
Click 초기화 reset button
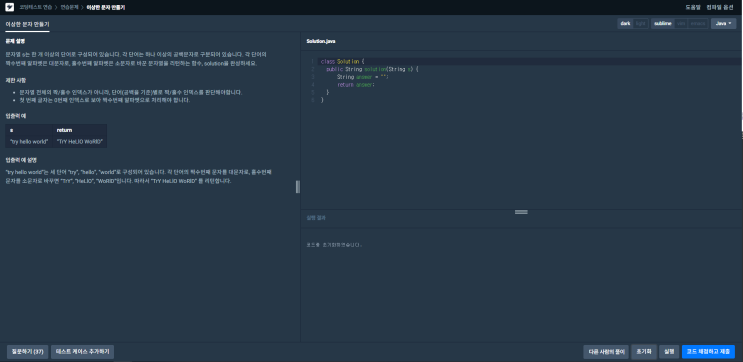pos(644,352)
